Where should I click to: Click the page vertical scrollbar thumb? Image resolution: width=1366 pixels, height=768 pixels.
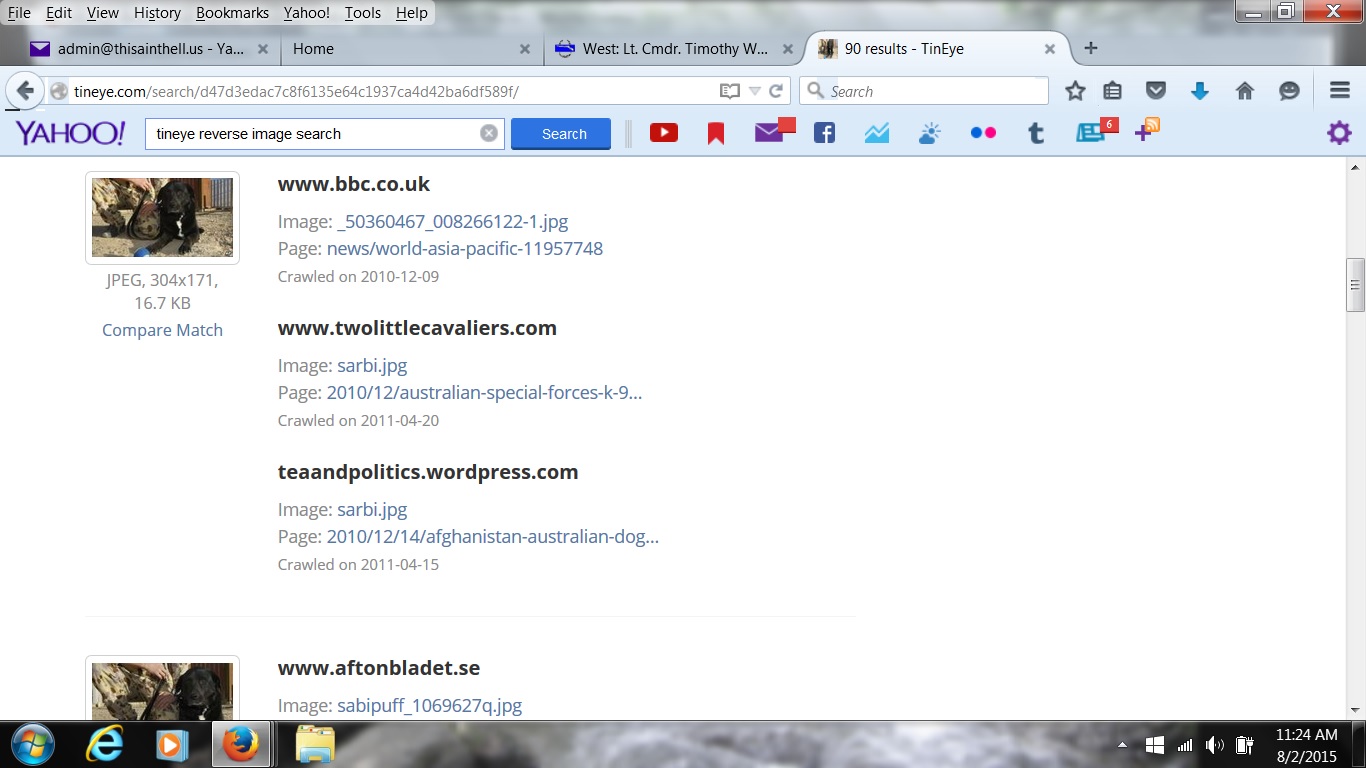click(1356, 285)
